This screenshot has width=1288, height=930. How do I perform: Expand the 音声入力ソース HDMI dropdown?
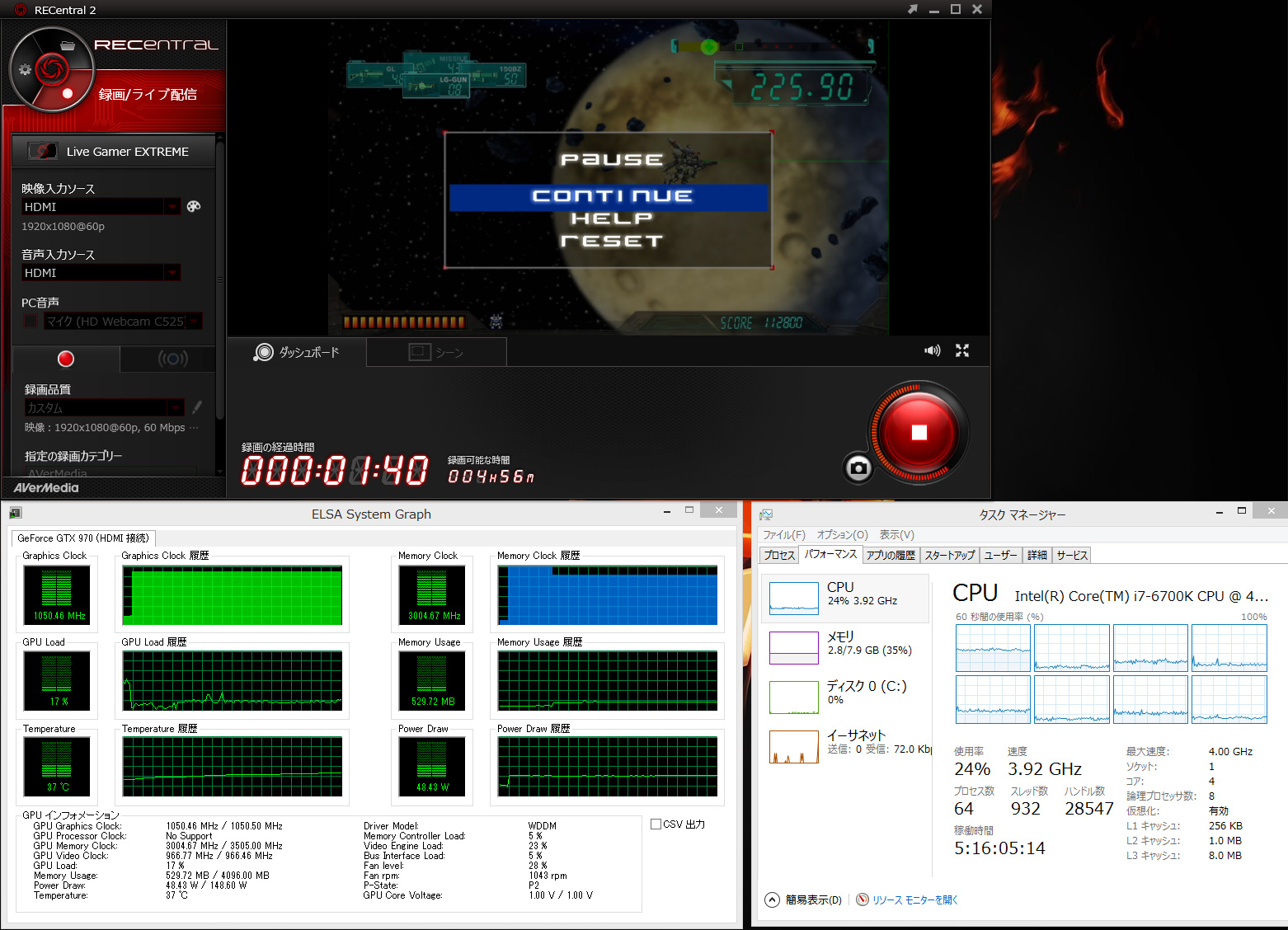(172, 273)
